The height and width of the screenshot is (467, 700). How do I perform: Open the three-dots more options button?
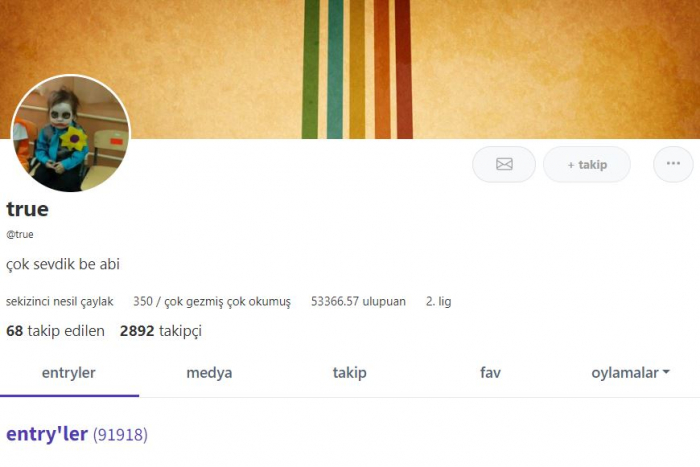[673, 164]
